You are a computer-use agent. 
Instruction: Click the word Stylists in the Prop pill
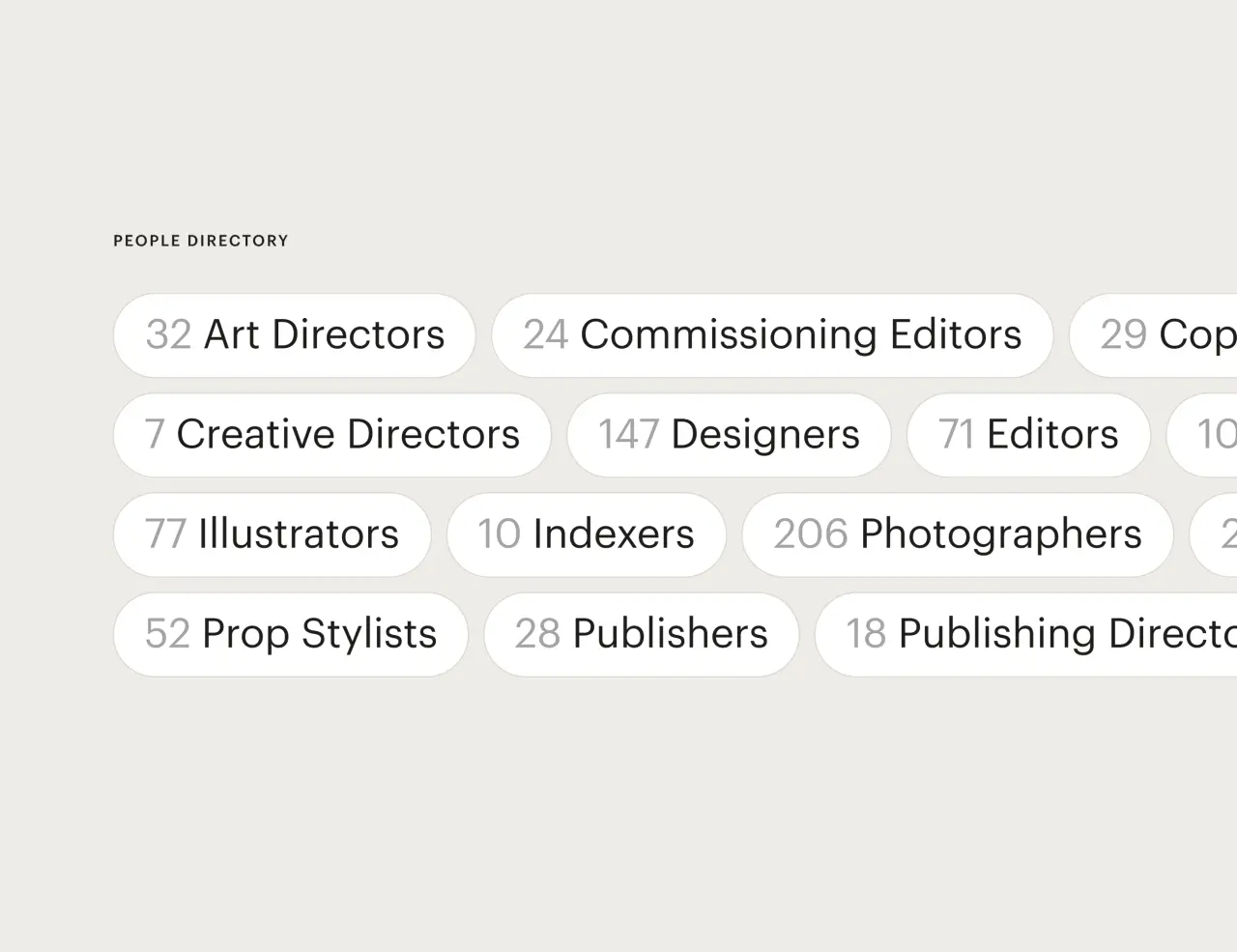click(x=369, y=635)
